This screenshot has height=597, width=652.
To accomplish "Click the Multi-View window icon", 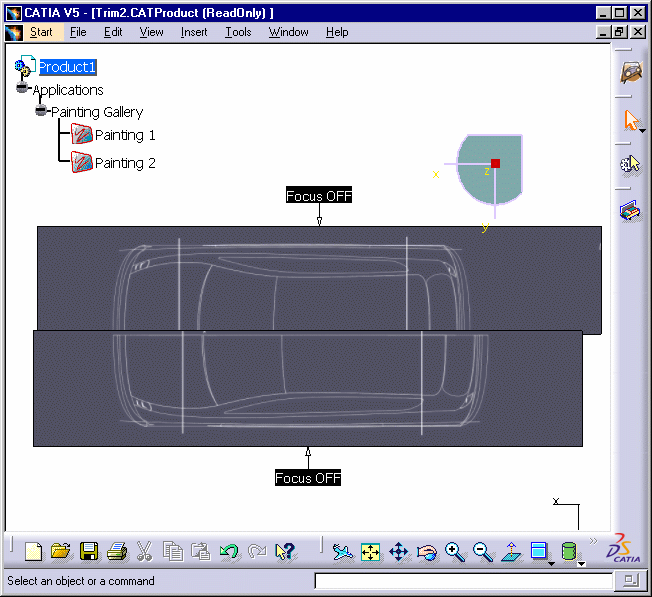I will click(539, 551).
